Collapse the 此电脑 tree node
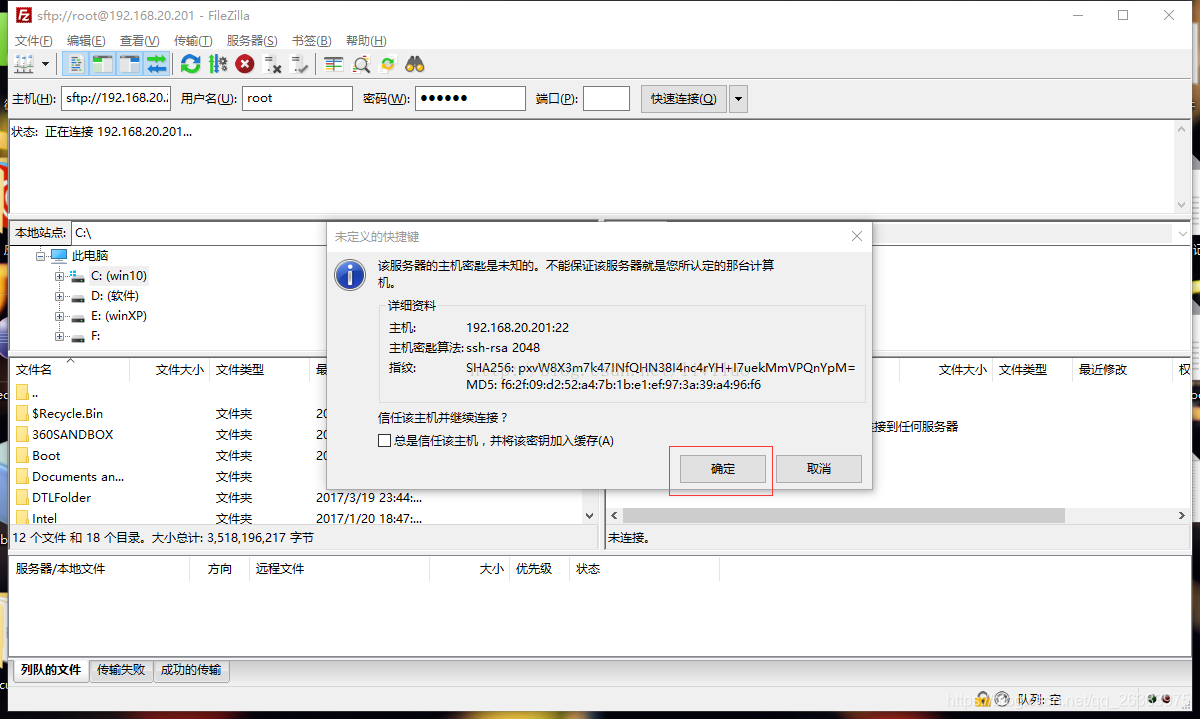The height and width of the screenshot is (719, 1200). point(41,256)
